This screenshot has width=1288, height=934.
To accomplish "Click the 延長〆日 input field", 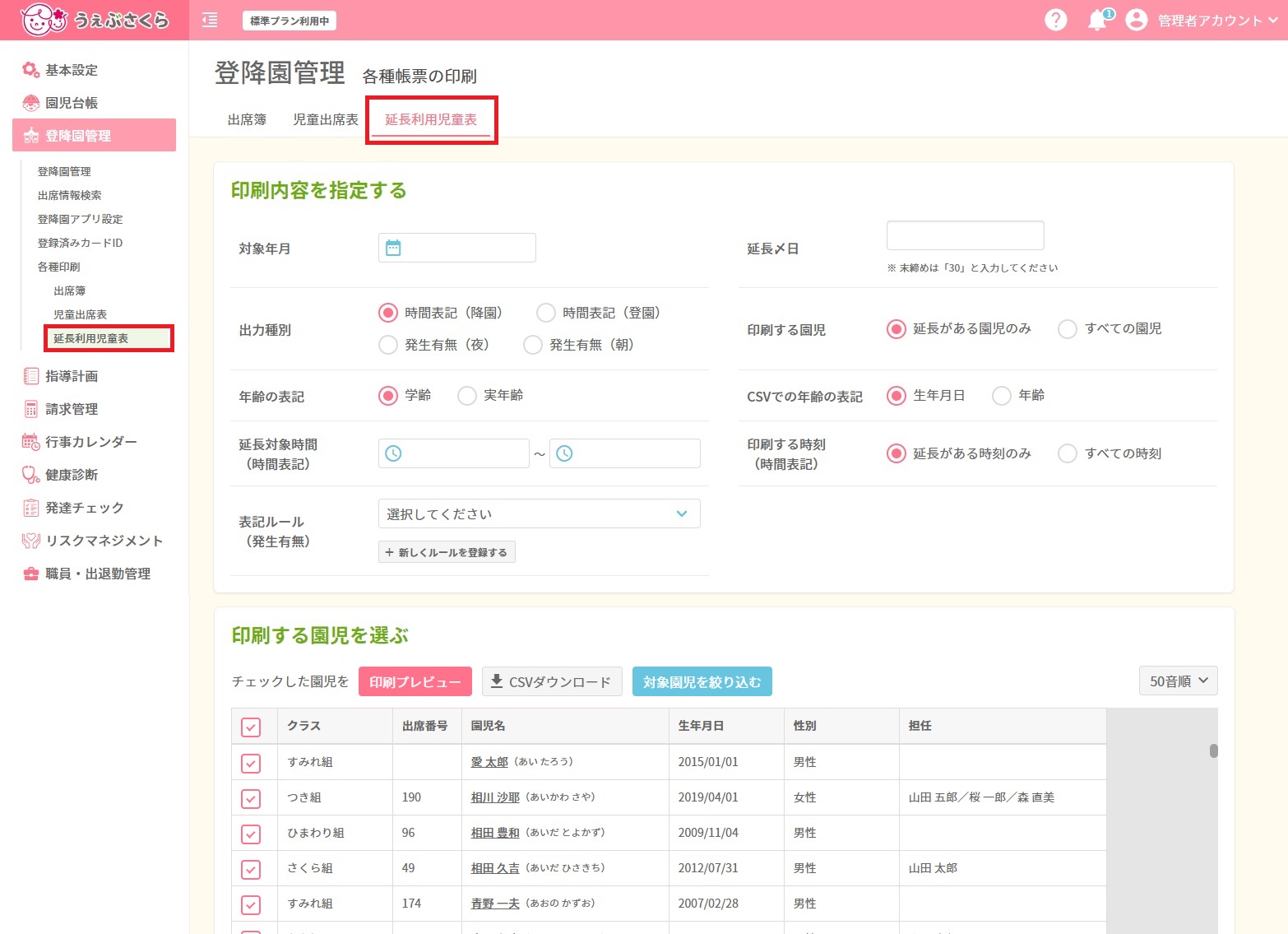I will 966,235.
